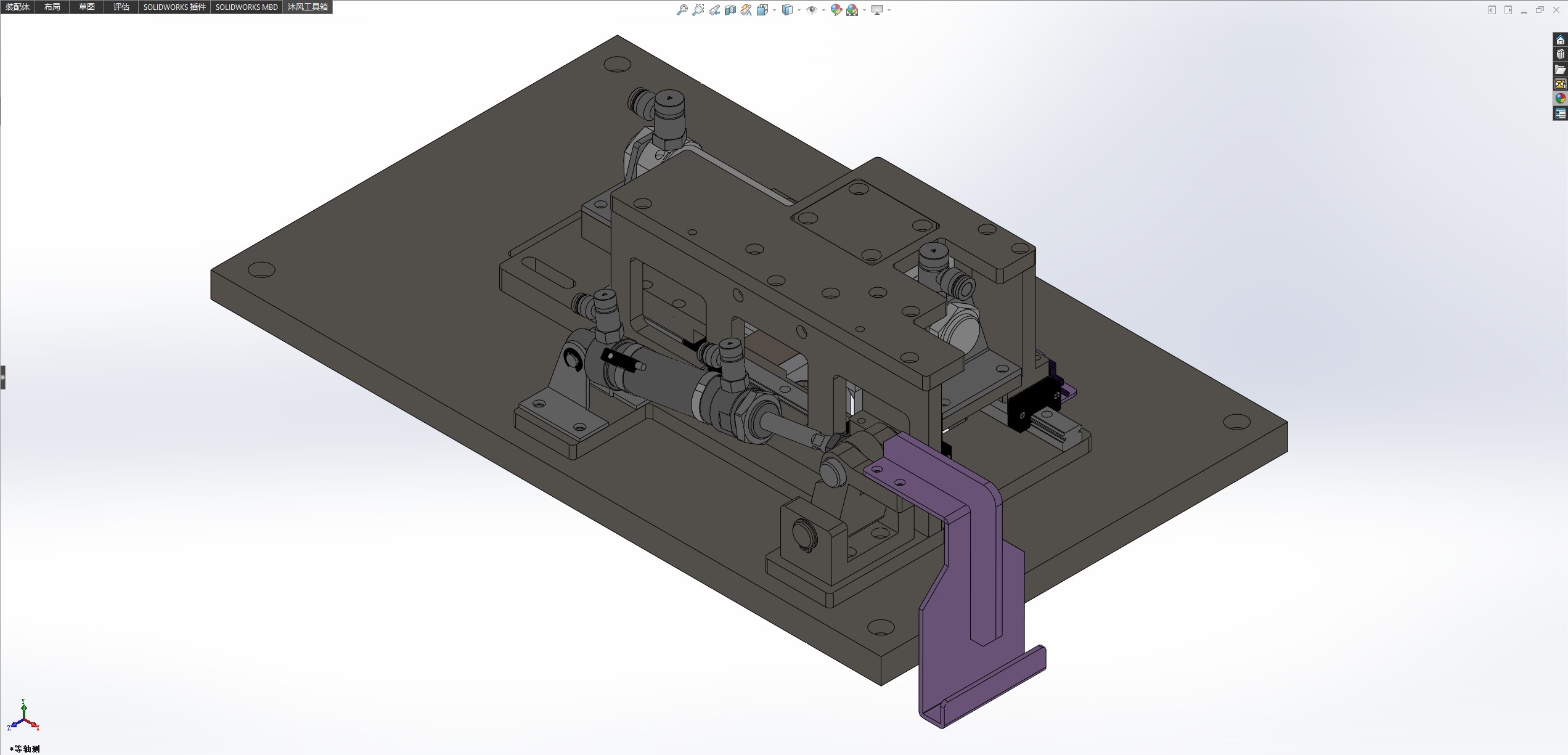
Task: Select the Zoom to Area tool
Action: [698, 10]
